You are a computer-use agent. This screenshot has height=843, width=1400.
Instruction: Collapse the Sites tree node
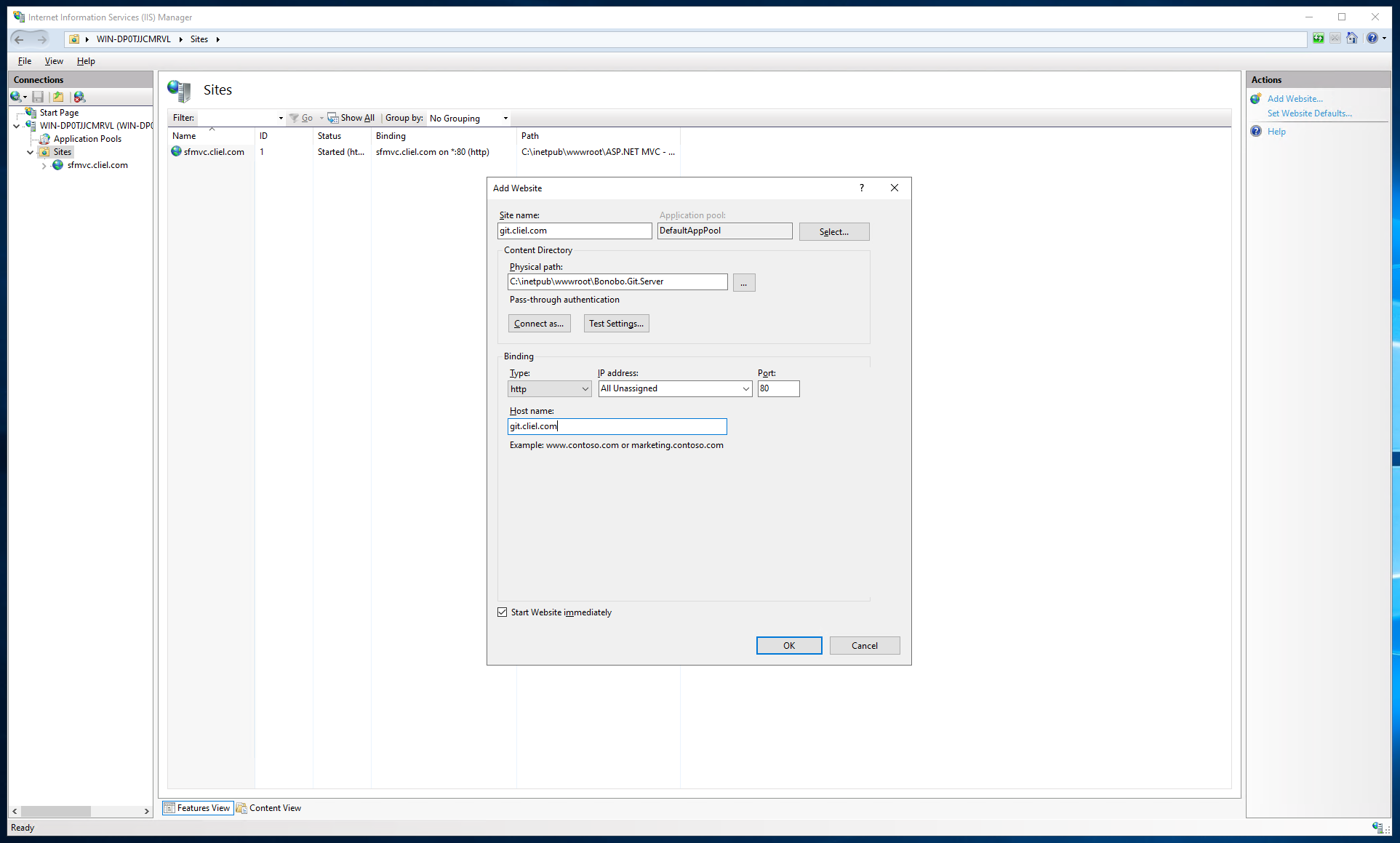pyautogui.click(x=30, y=152)
